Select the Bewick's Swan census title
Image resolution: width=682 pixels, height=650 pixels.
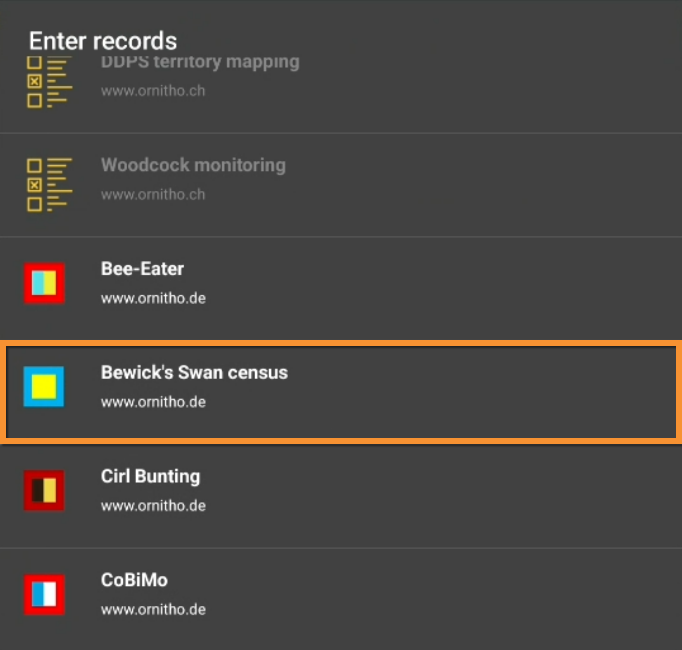point(194,373)
